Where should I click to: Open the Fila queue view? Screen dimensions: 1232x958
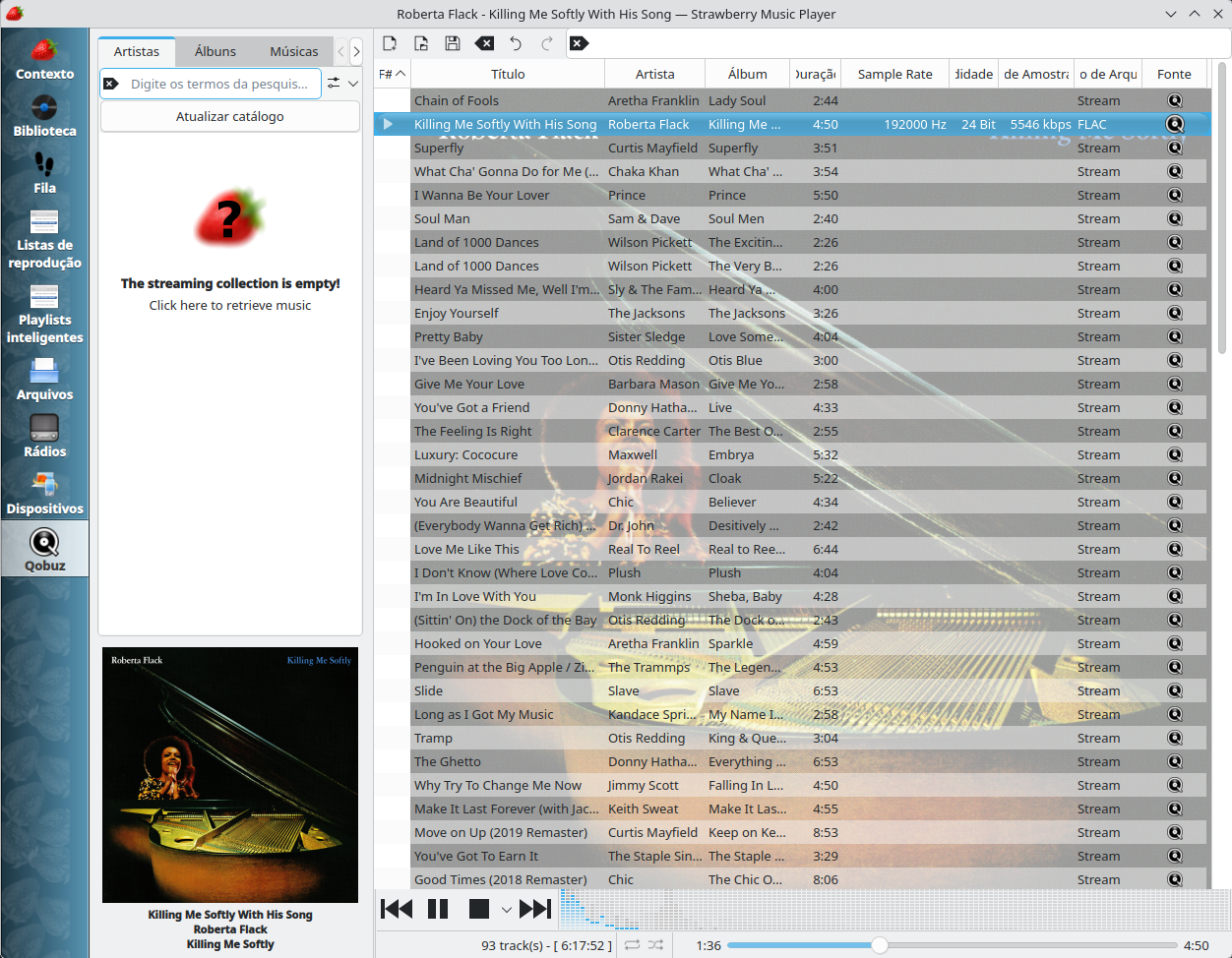pyautogui.click(x=44, y=173)
